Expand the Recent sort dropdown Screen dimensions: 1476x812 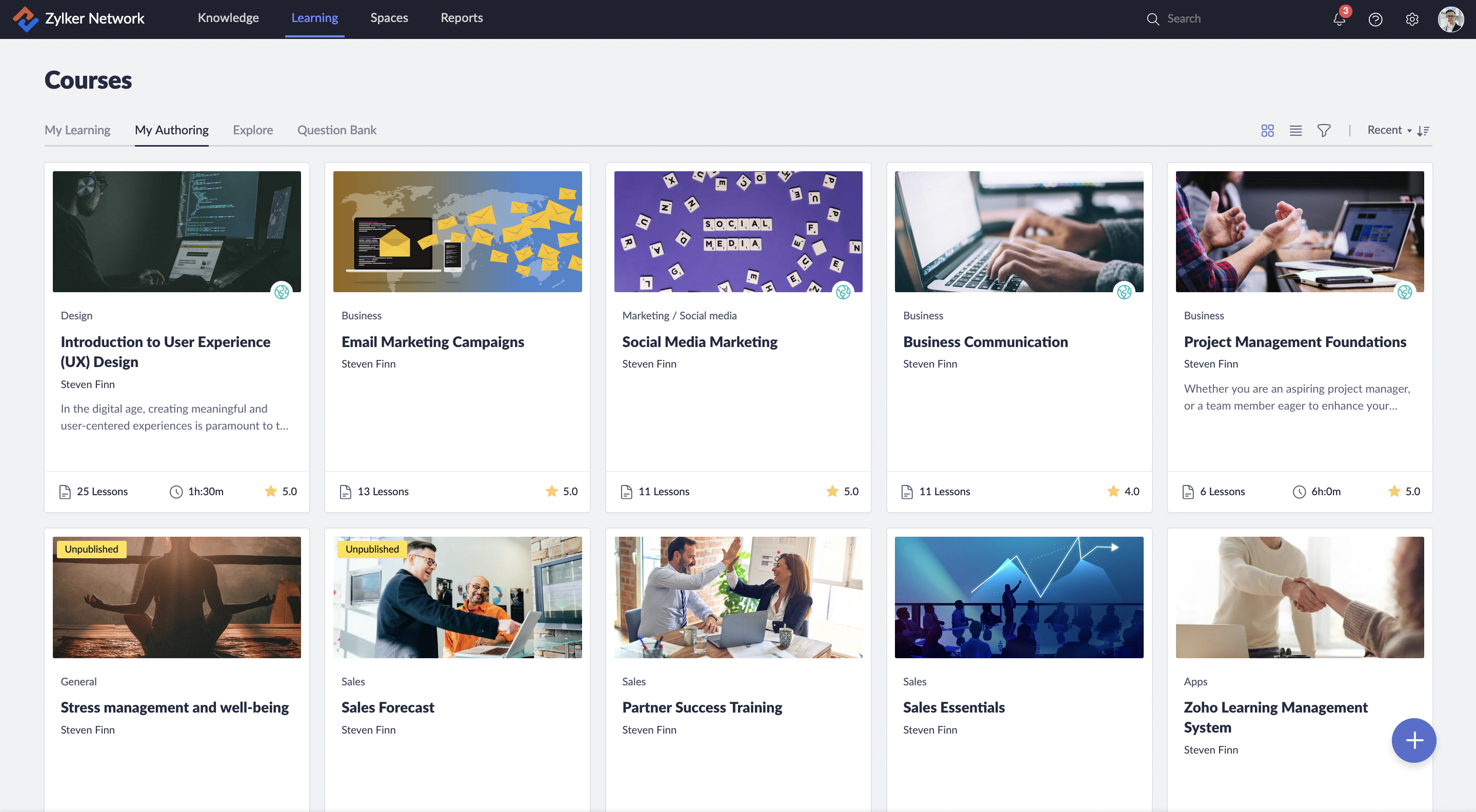(1389, 130)
